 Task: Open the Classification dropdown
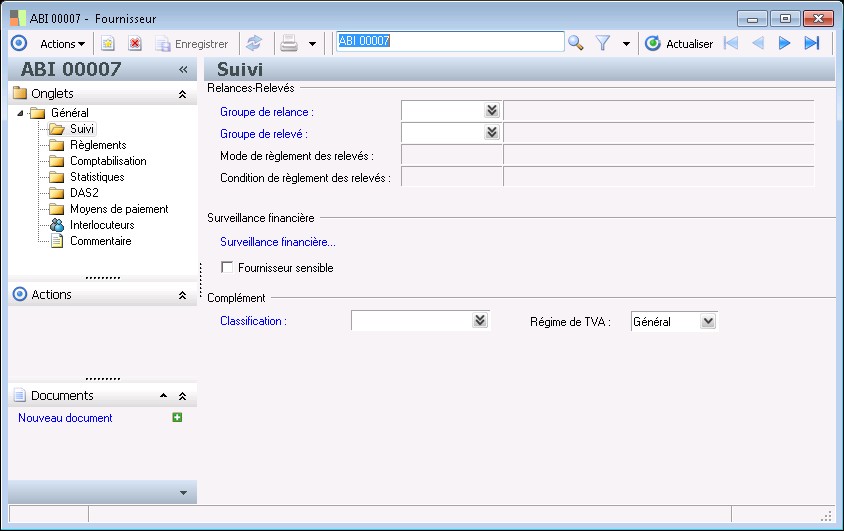[480, 321]
